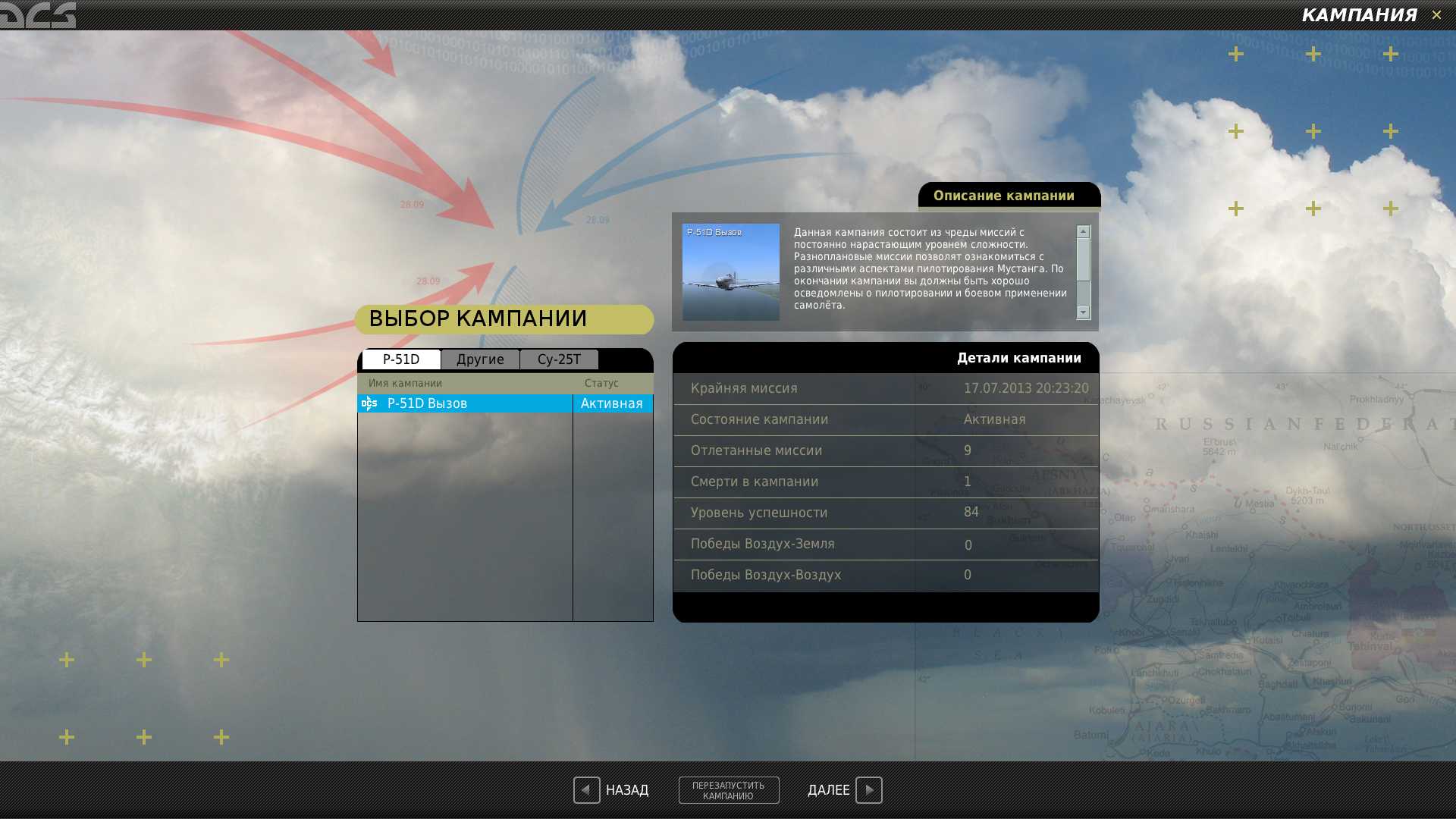Click the ДАЛЕЕ label
The height and width of the screenshot is (819, 1456).
tap(828, 790)
